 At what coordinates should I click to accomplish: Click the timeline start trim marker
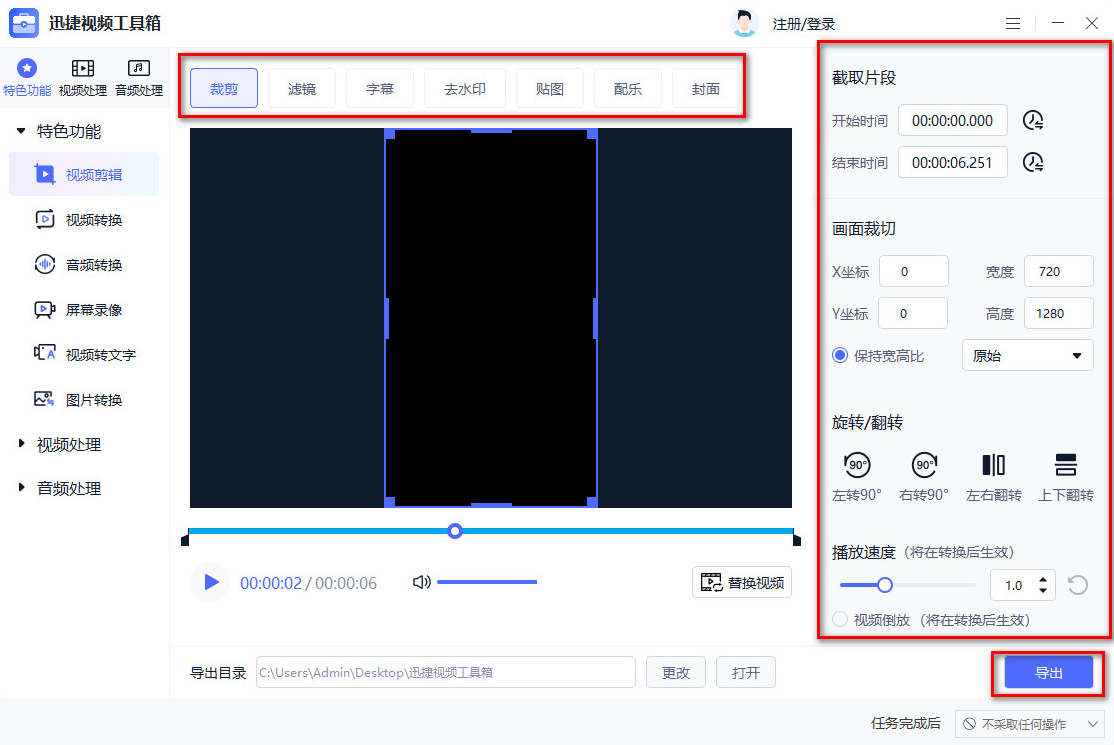point(185,538)
